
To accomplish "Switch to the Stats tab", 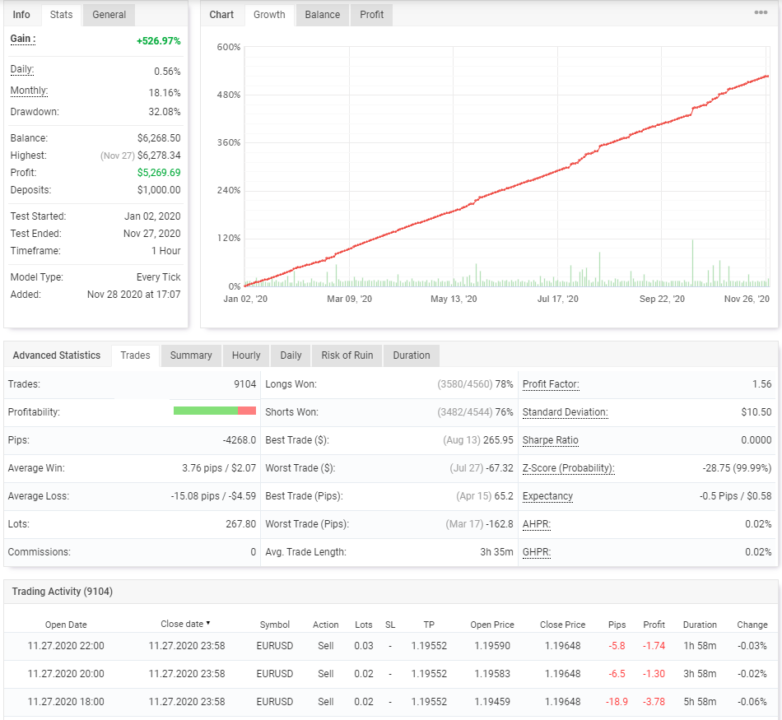I will point(61,15).
